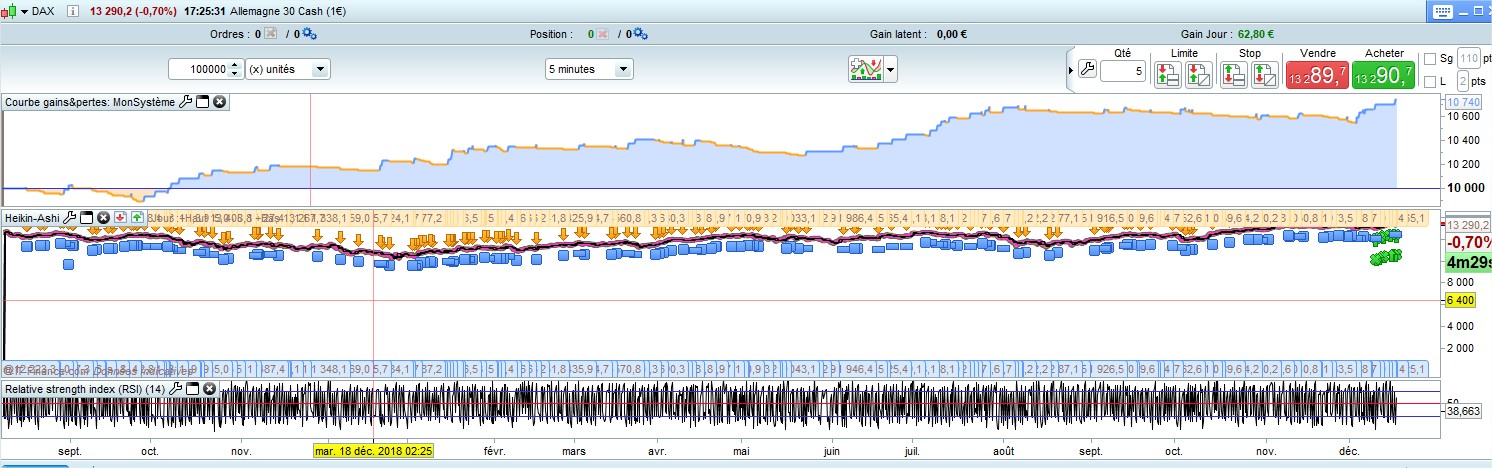Close the Heikin-Ashi panel
This screenshot has height=468, width=1492.
[104, 217]
